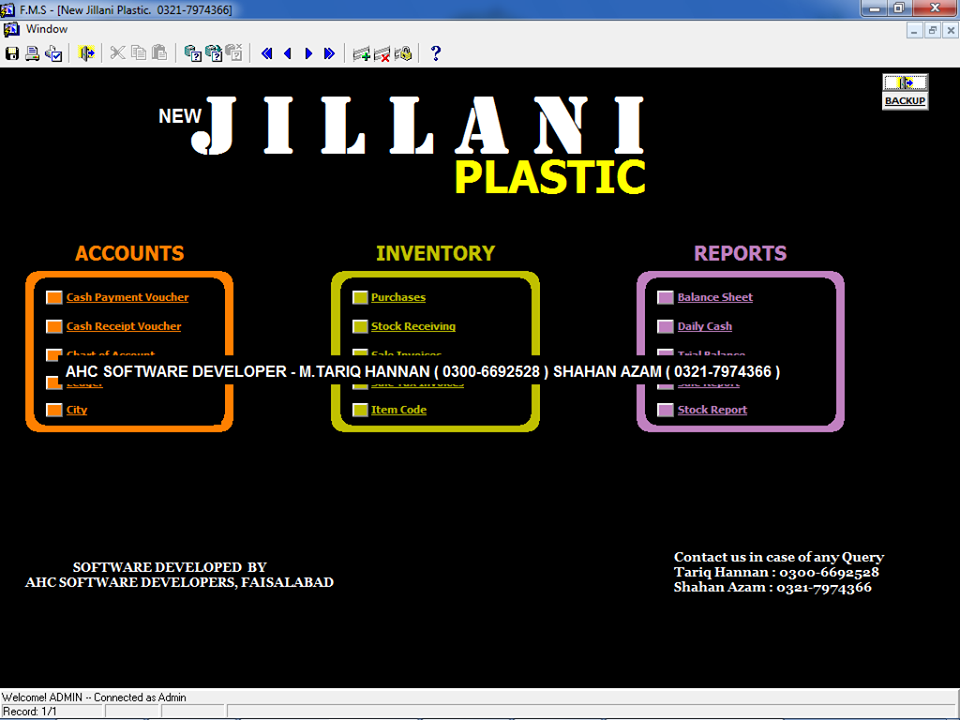
Task: Click the Save icon in toolbar
Action: 12,53
